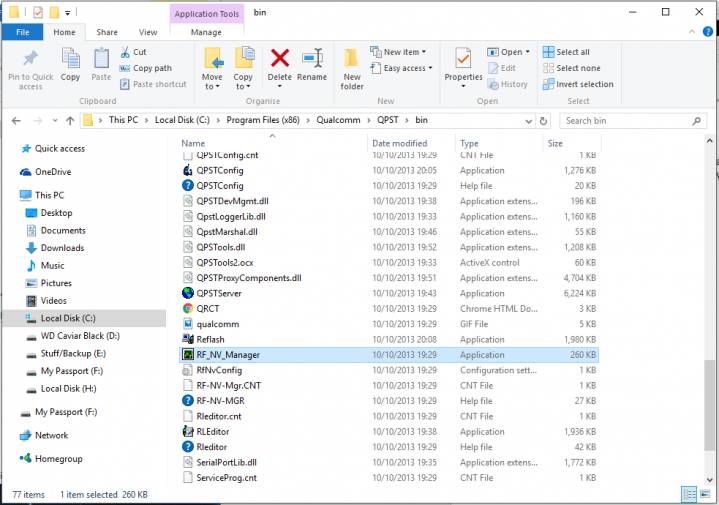719x505 pixels.
Task: Open the File menu tab
Action: click(22, 32)
